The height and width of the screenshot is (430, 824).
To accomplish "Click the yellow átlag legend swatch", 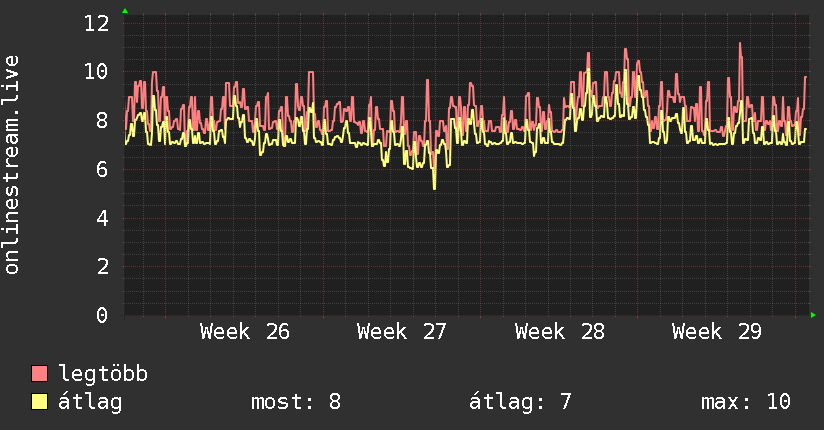I will pyautogui.click(x=39, y=402).
